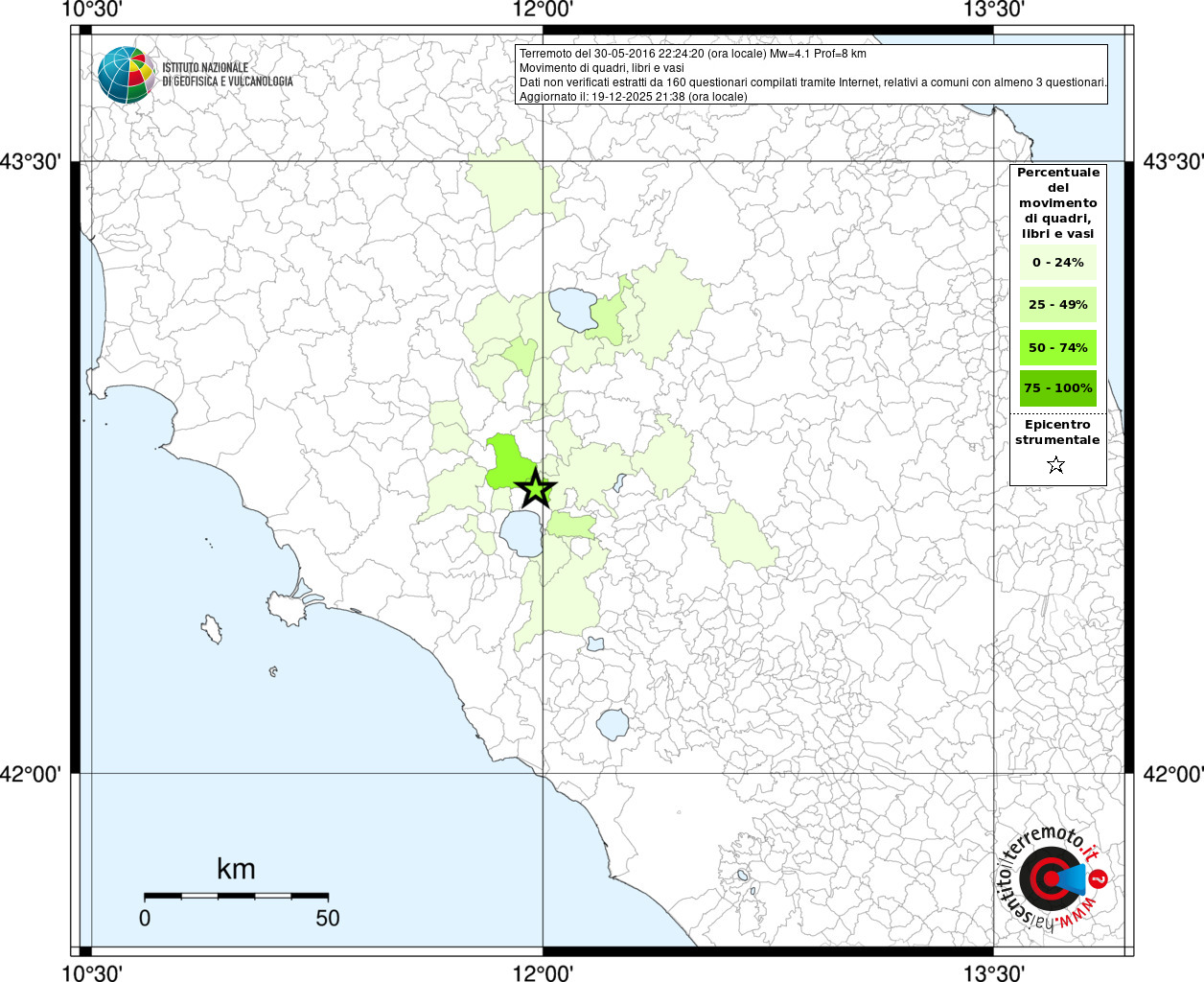Screen dimensions: 1204x982
Task: Click the Istituto Nazionale di Geofisica text
Action: pos(227,75)
